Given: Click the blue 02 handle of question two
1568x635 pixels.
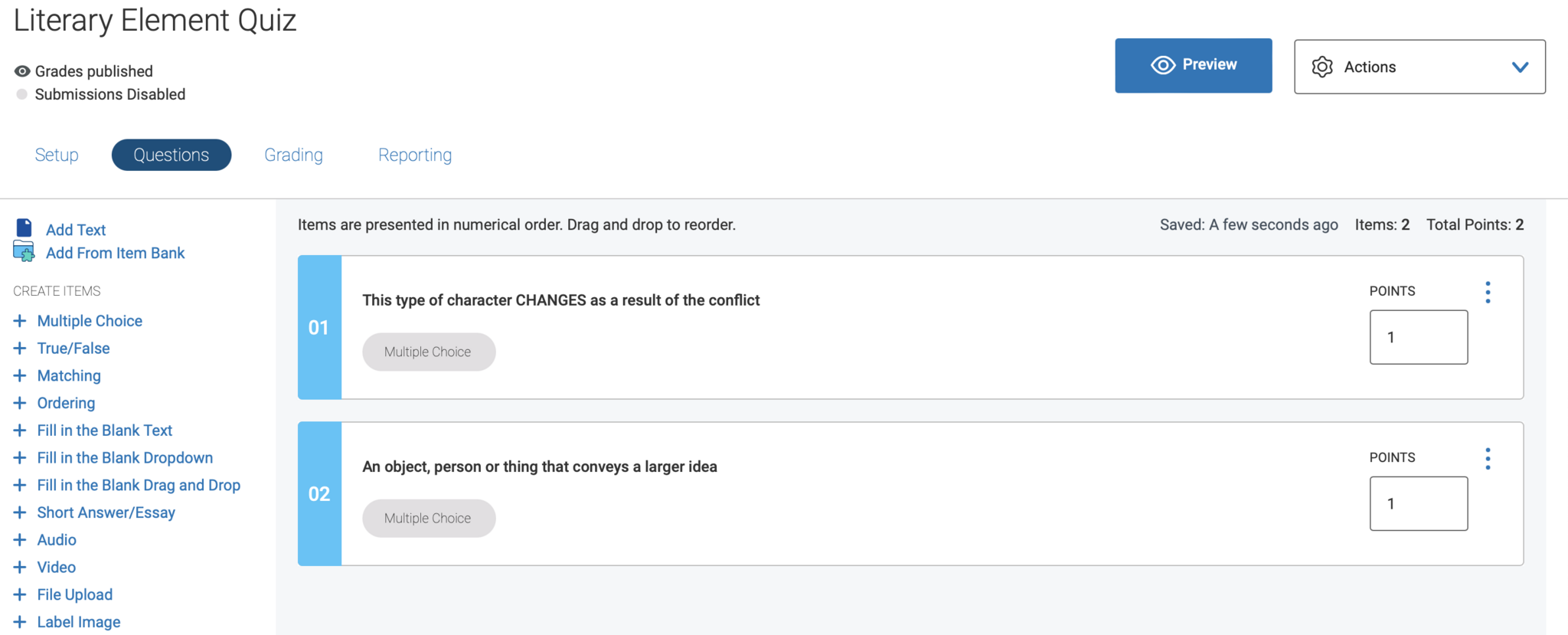Looking at the screenshot, I should pyautogui.click(x=319, y=494).
